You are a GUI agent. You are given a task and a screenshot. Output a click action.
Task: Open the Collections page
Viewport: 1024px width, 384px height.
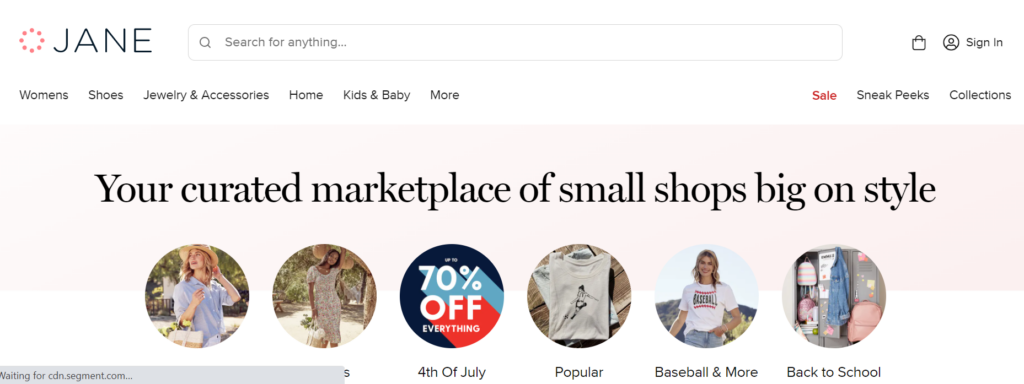click(x=980, y=95)
